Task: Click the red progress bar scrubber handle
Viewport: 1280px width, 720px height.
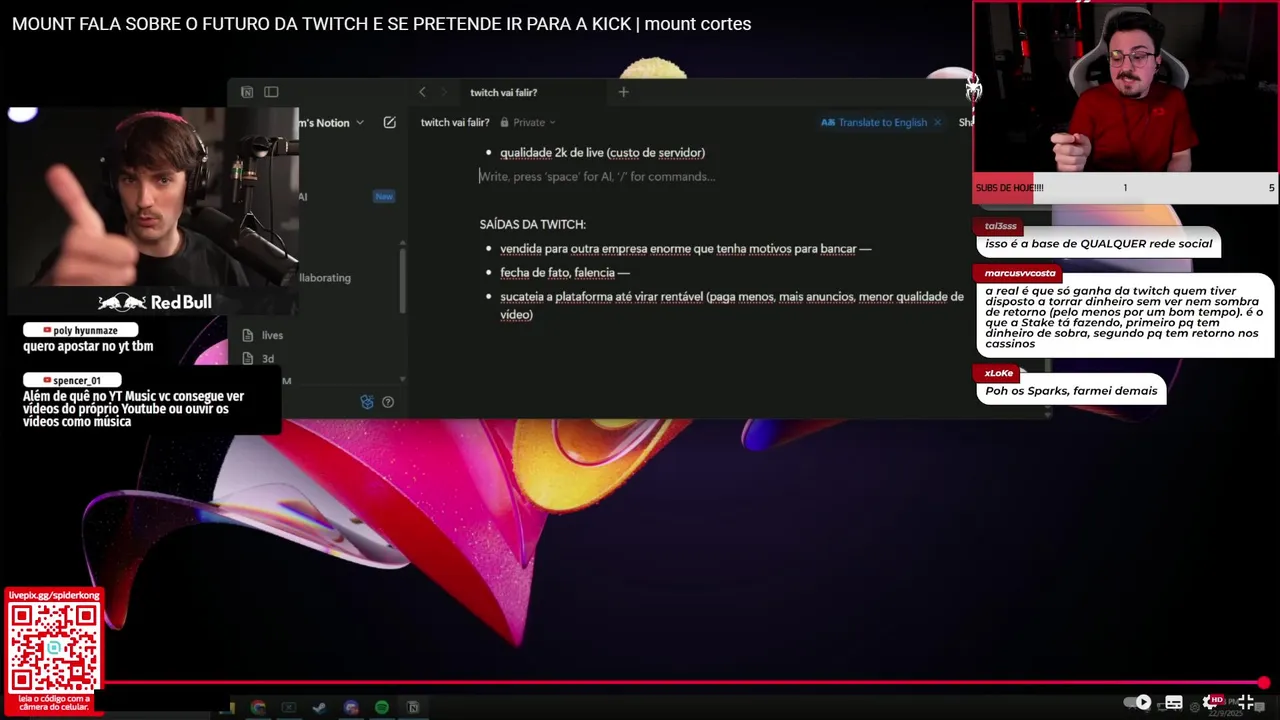Action: click(1264, 683)
